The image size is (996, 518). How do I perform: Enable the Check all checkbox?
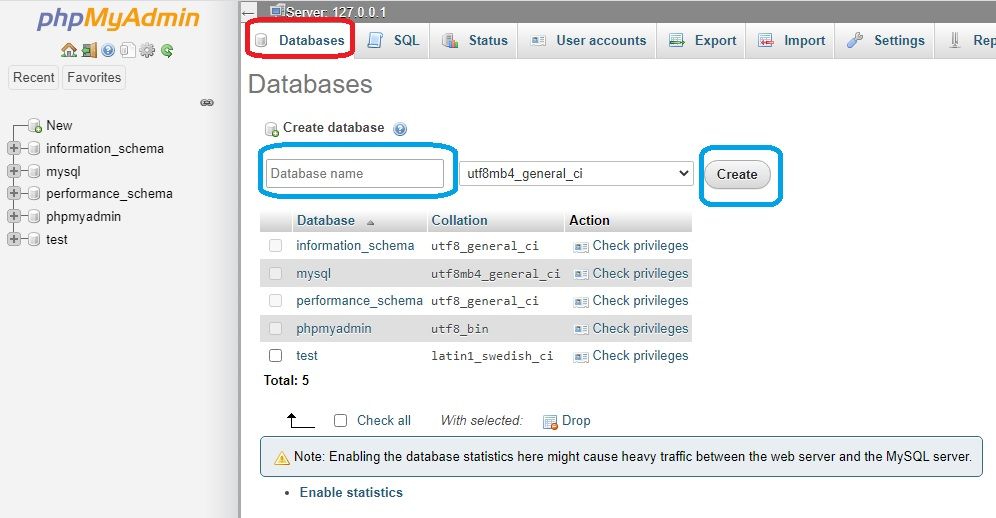(340, 421)
